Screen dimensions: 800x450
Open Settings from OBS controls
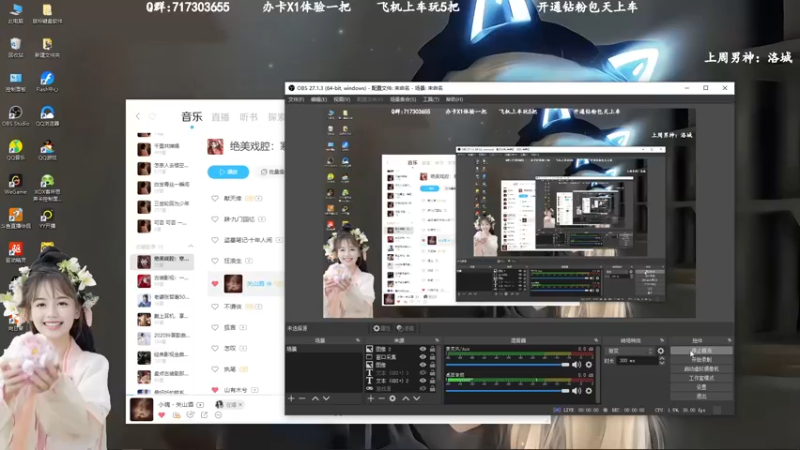tap(701, 387)
